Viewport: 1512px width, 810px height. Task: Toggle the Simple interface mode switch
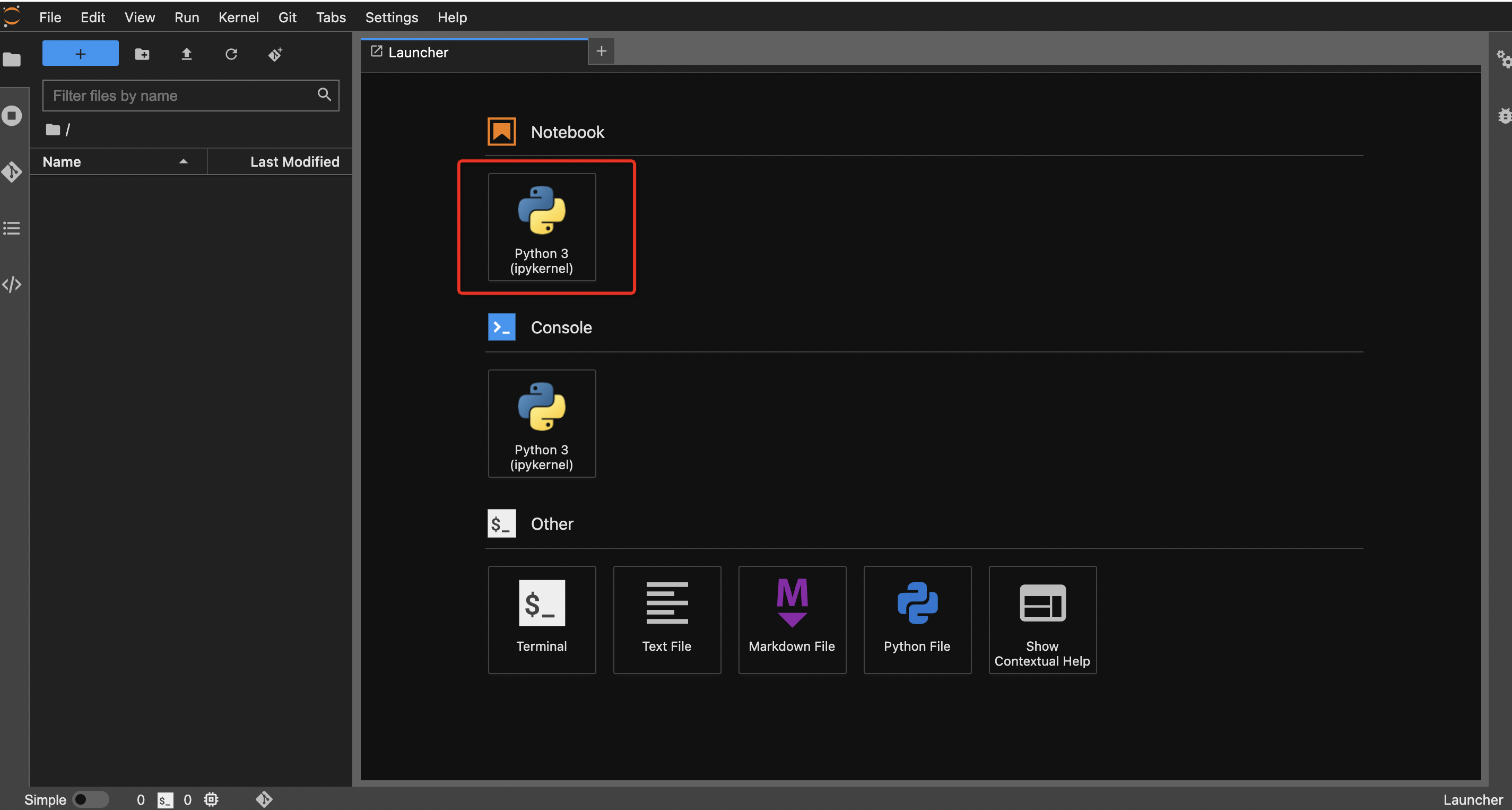(x=90, y=799)
